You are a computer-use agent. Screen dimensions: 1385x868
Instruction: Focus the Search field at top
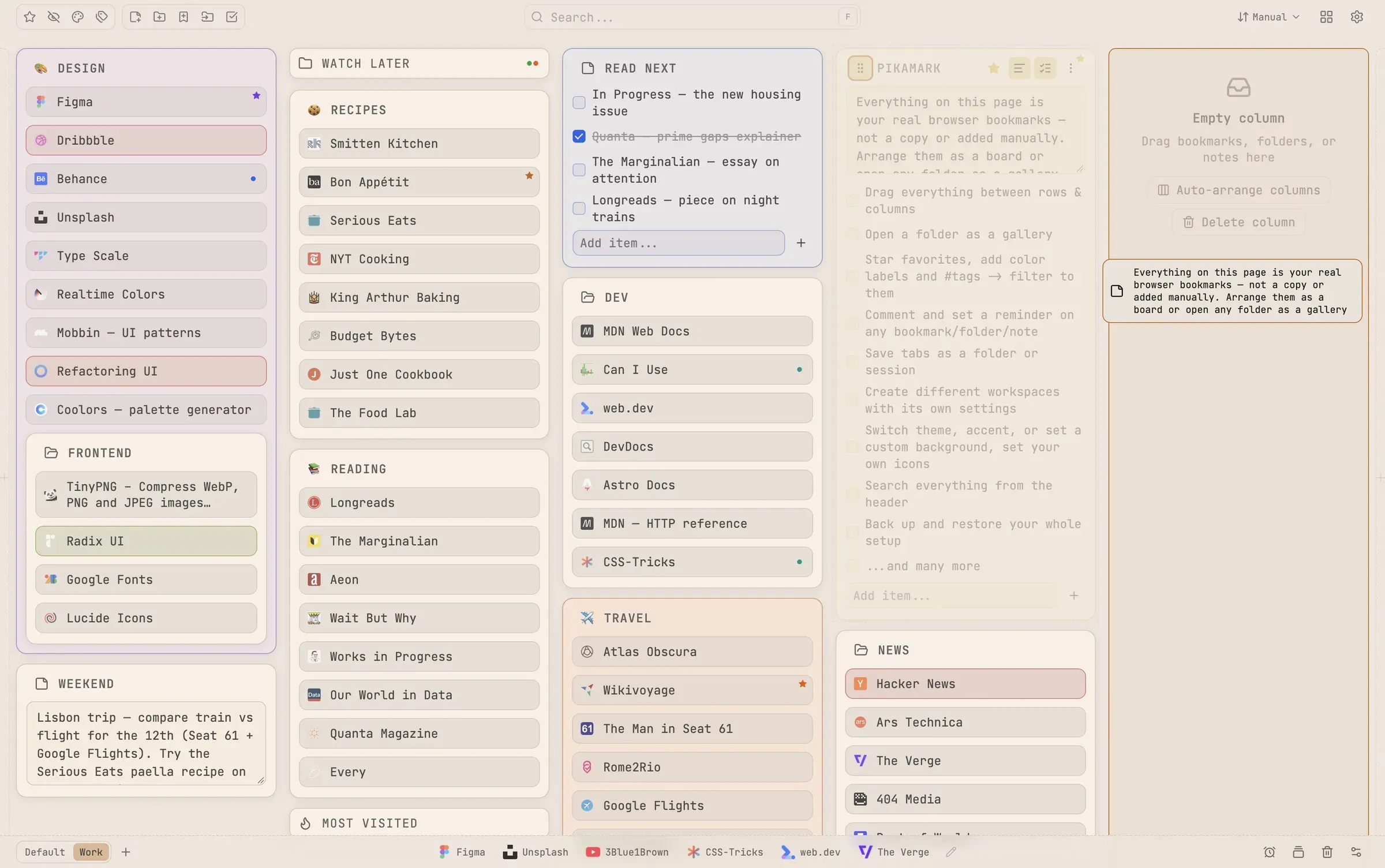[692, 17]
